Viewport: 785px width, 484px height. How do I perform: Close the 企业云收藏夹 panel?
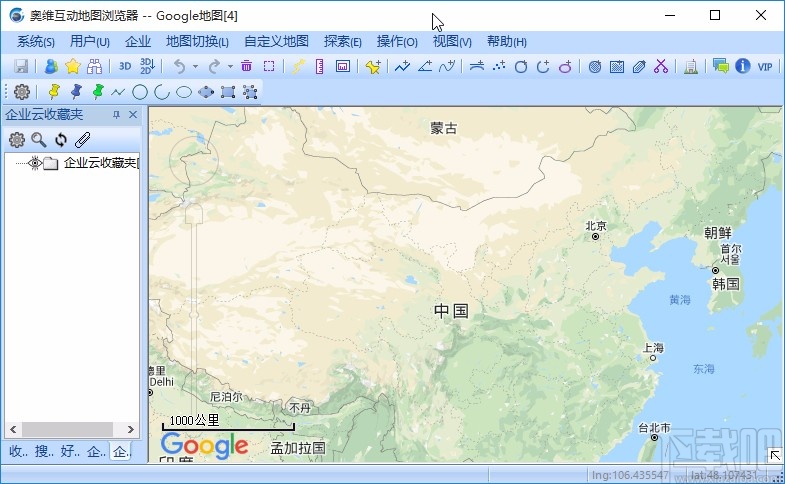click(133, 115)
